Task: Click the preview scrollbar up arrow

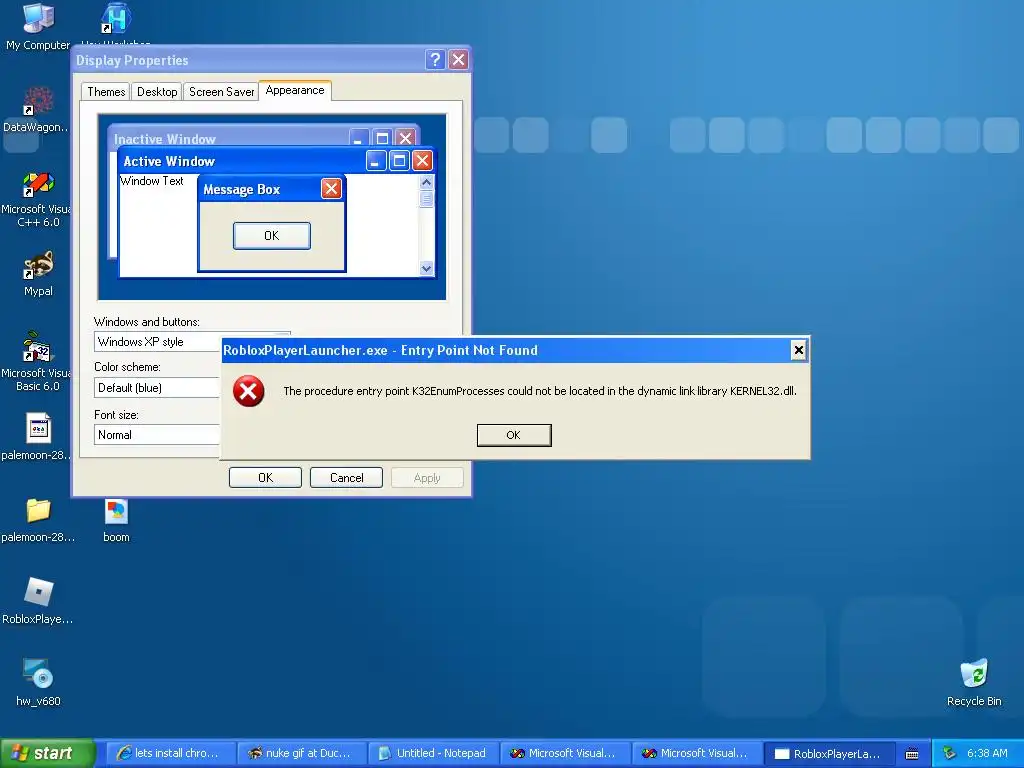Action: 426,182
